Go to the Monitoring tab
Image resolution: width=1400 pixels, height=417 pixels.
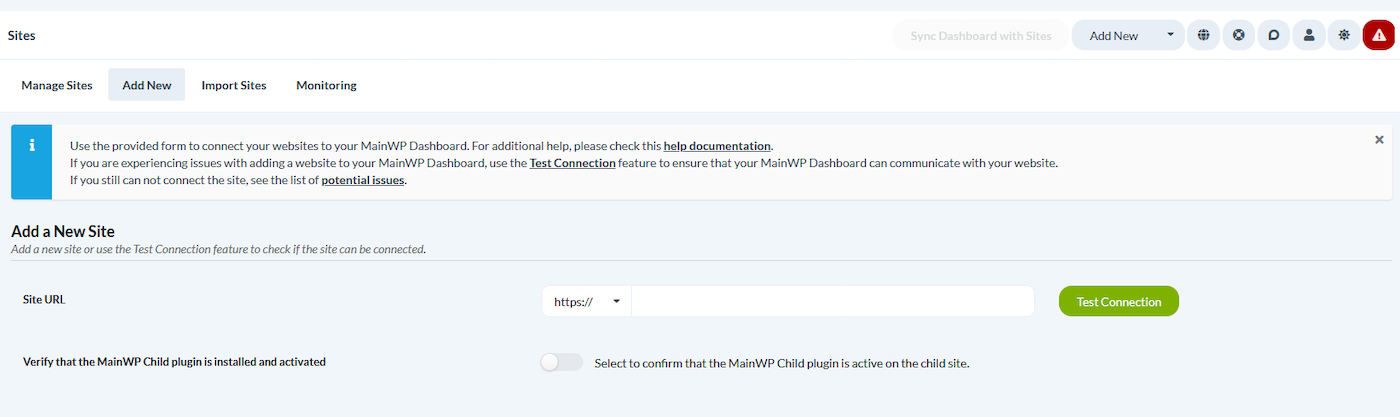[x=326, y=85]
